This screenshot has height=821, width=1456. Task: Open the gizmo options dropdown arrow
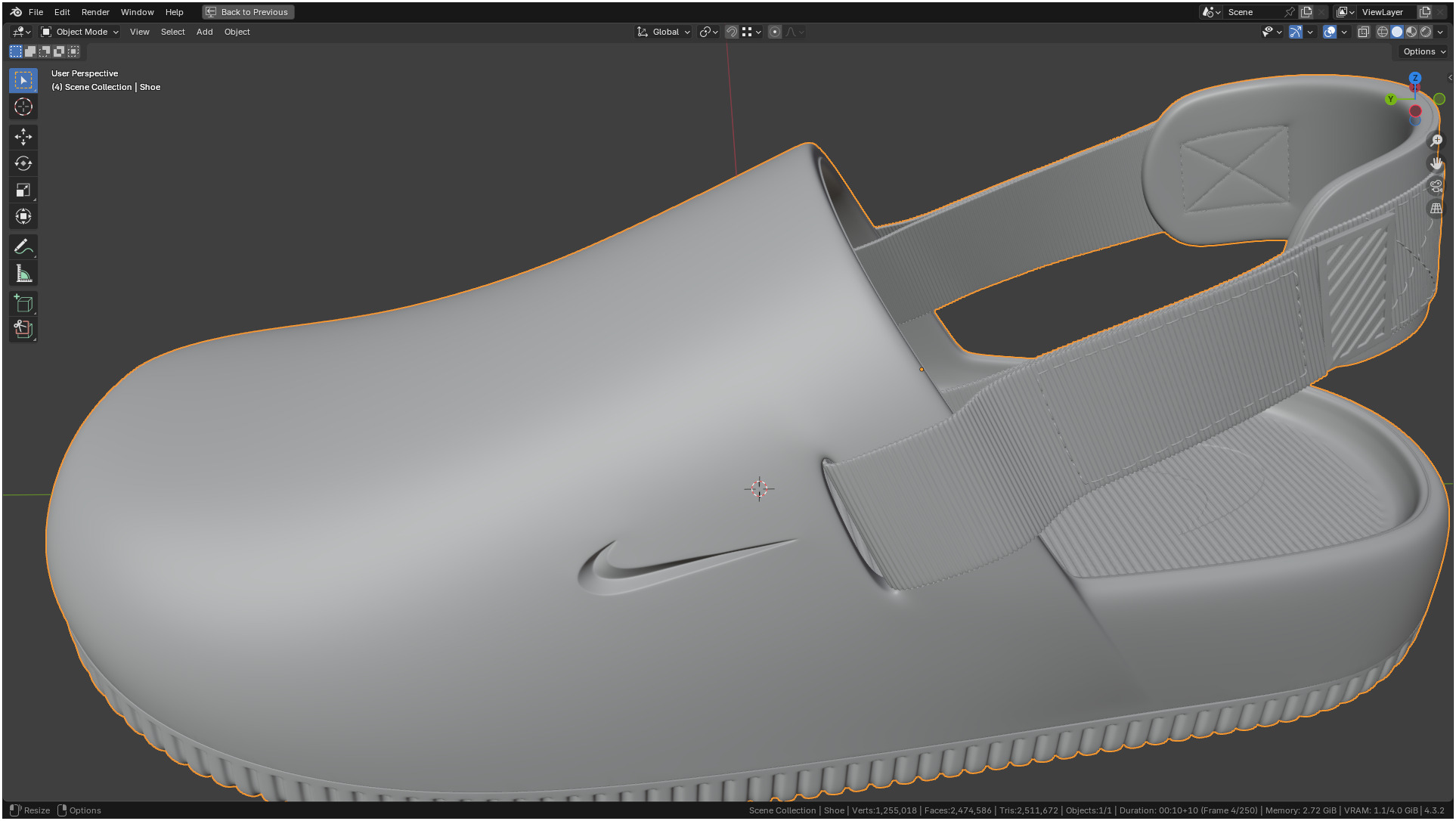[1310, 32]
